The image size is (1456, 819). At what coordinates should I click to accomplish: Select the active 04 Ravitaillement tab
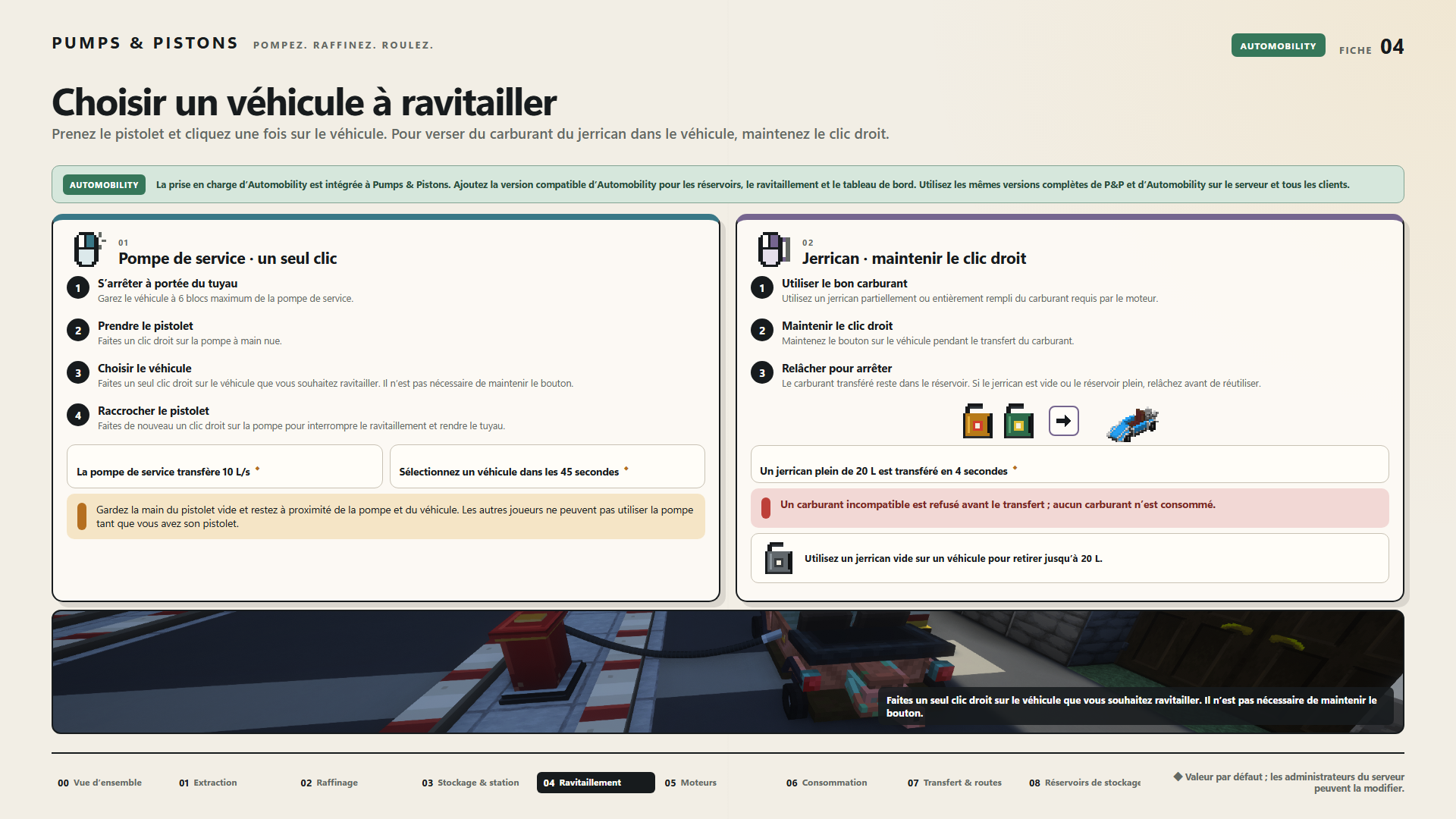click(596, 783)
